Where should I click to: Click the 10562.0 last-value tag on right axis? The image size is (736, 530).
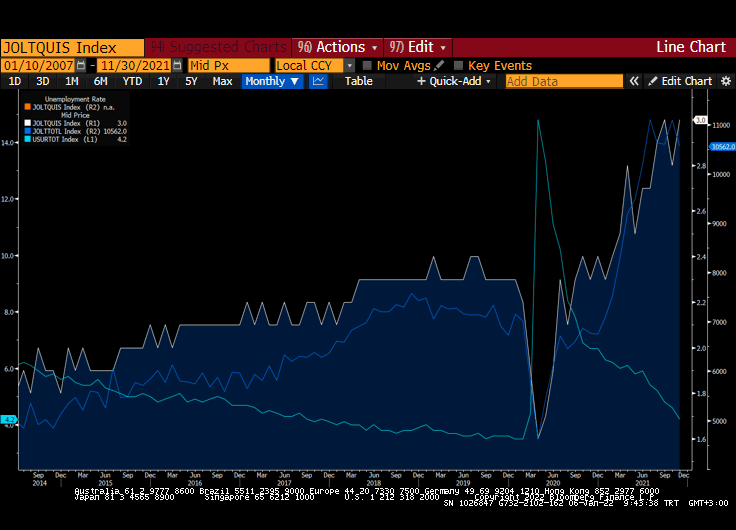tap(723, 147)
